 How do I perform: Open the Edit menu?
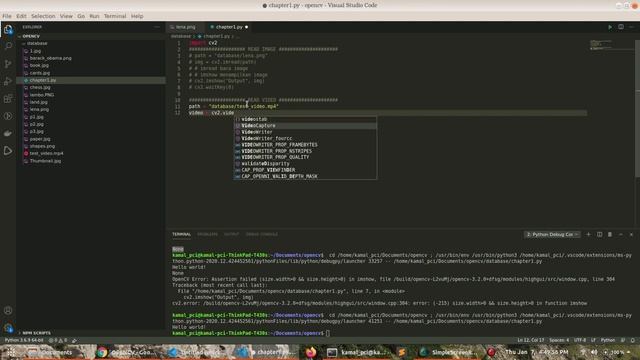tap(21, 16)
